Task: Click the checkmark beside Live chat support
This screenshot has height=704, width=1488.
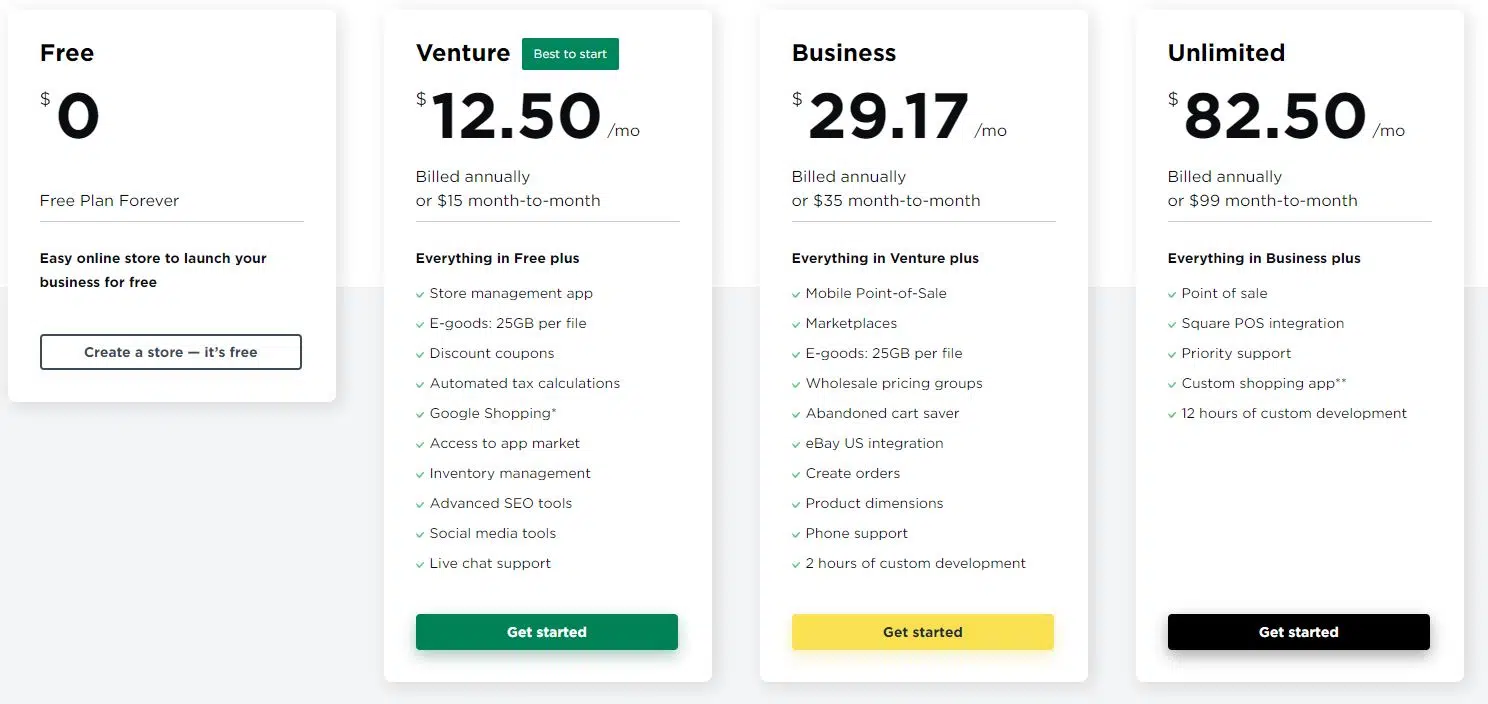Action: [420, 564]
